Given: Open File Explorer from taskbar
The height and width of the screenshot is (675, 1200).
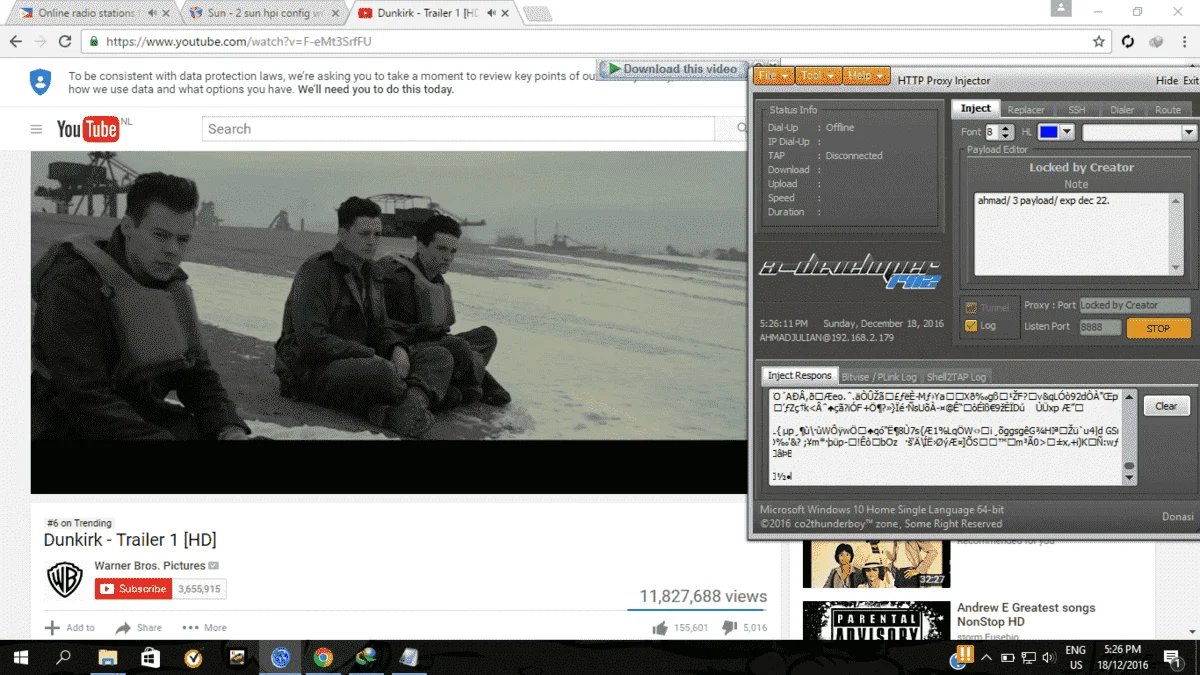Looking at the screenshot, I should (x=108, y=657).
